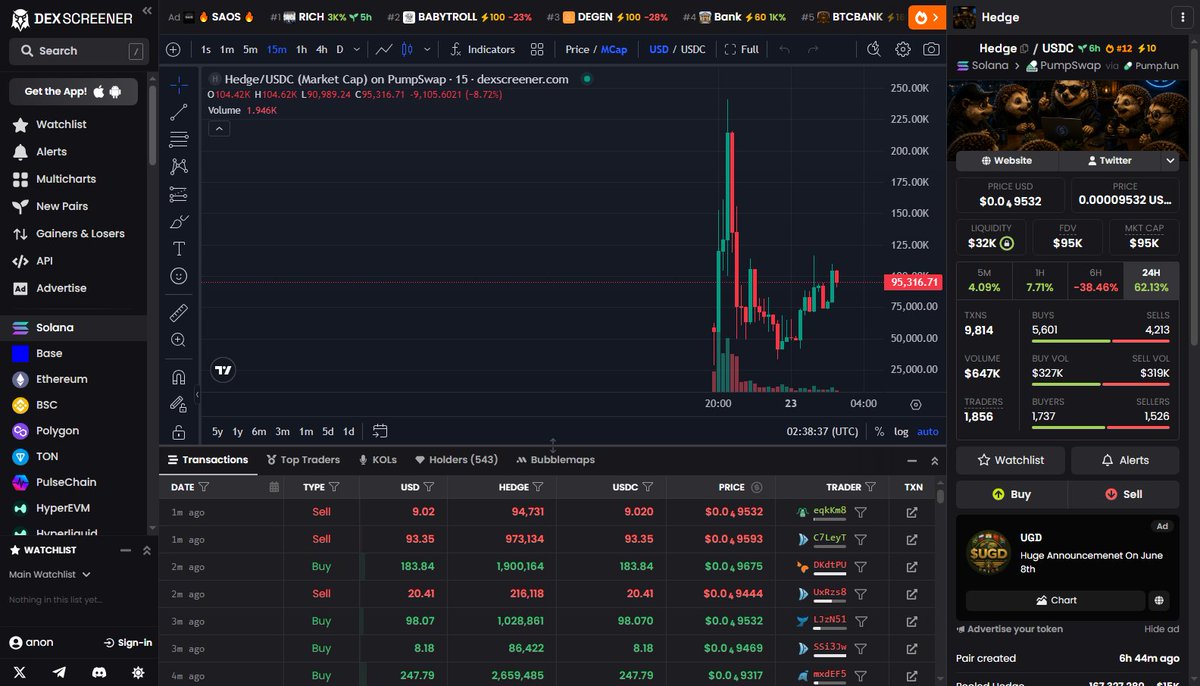Click the quick search icon in chart toolbar
Viewport: 1200px width, 686px height.
pos(874,49)
